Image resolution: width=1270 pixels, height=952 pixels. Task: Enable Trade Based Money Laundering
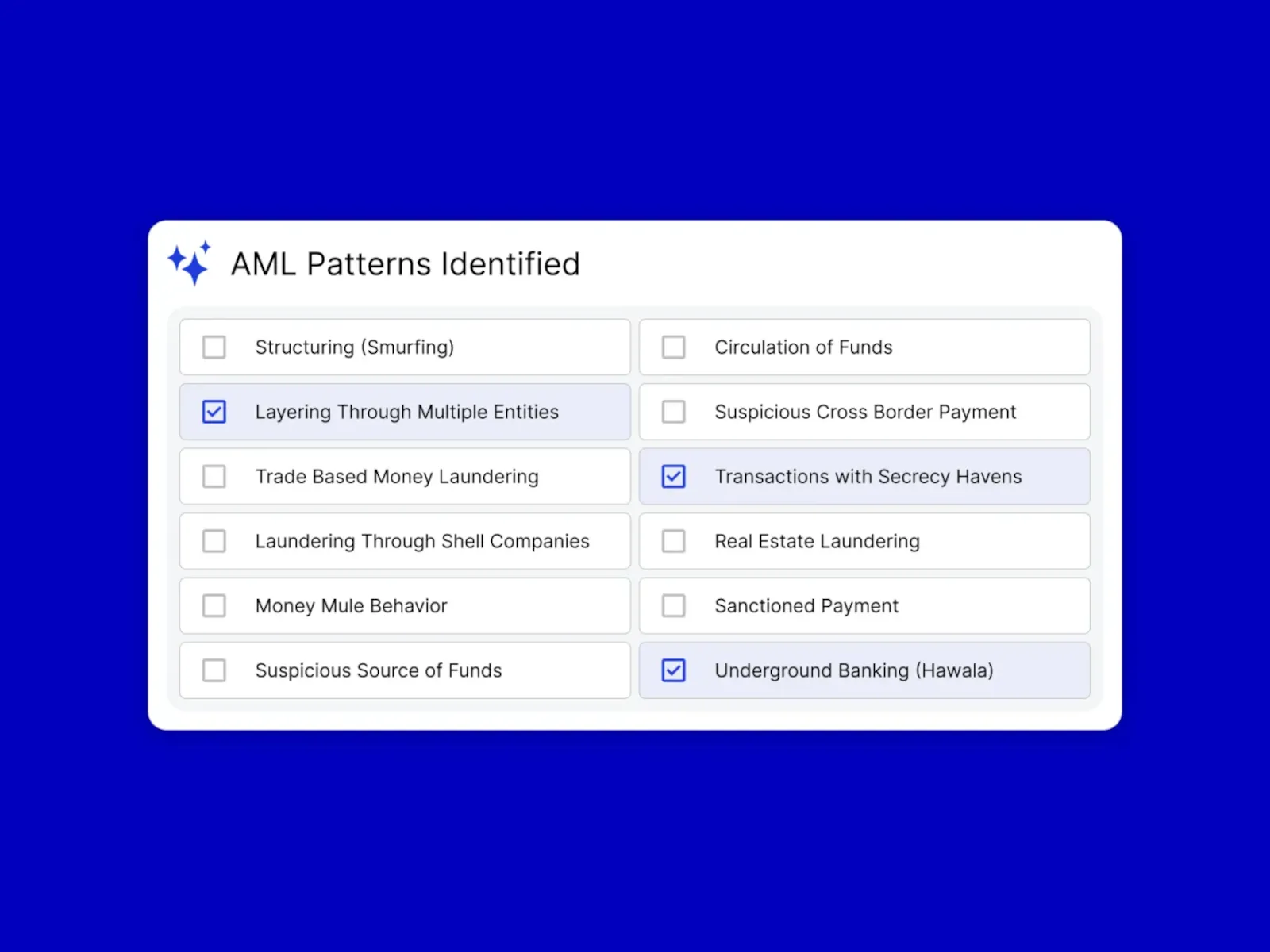214,476
